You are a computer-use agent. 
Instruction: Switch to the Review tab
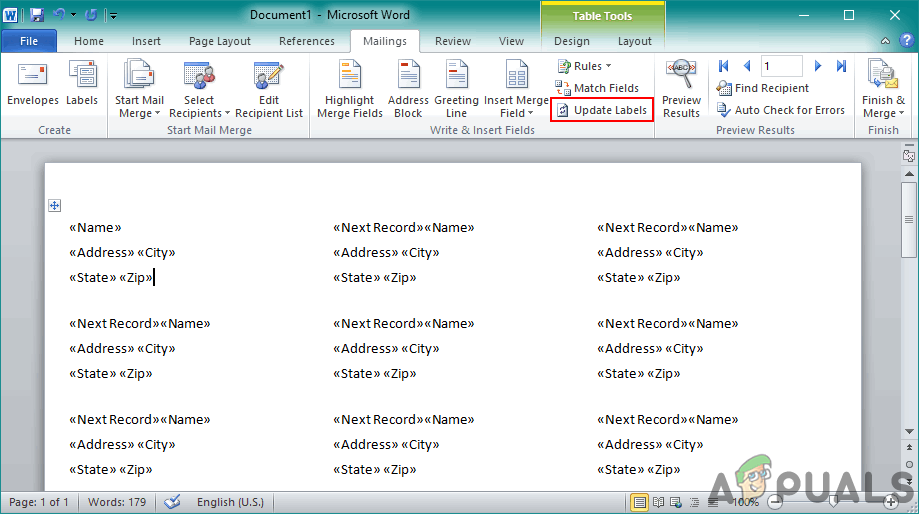tap(452, 41)
